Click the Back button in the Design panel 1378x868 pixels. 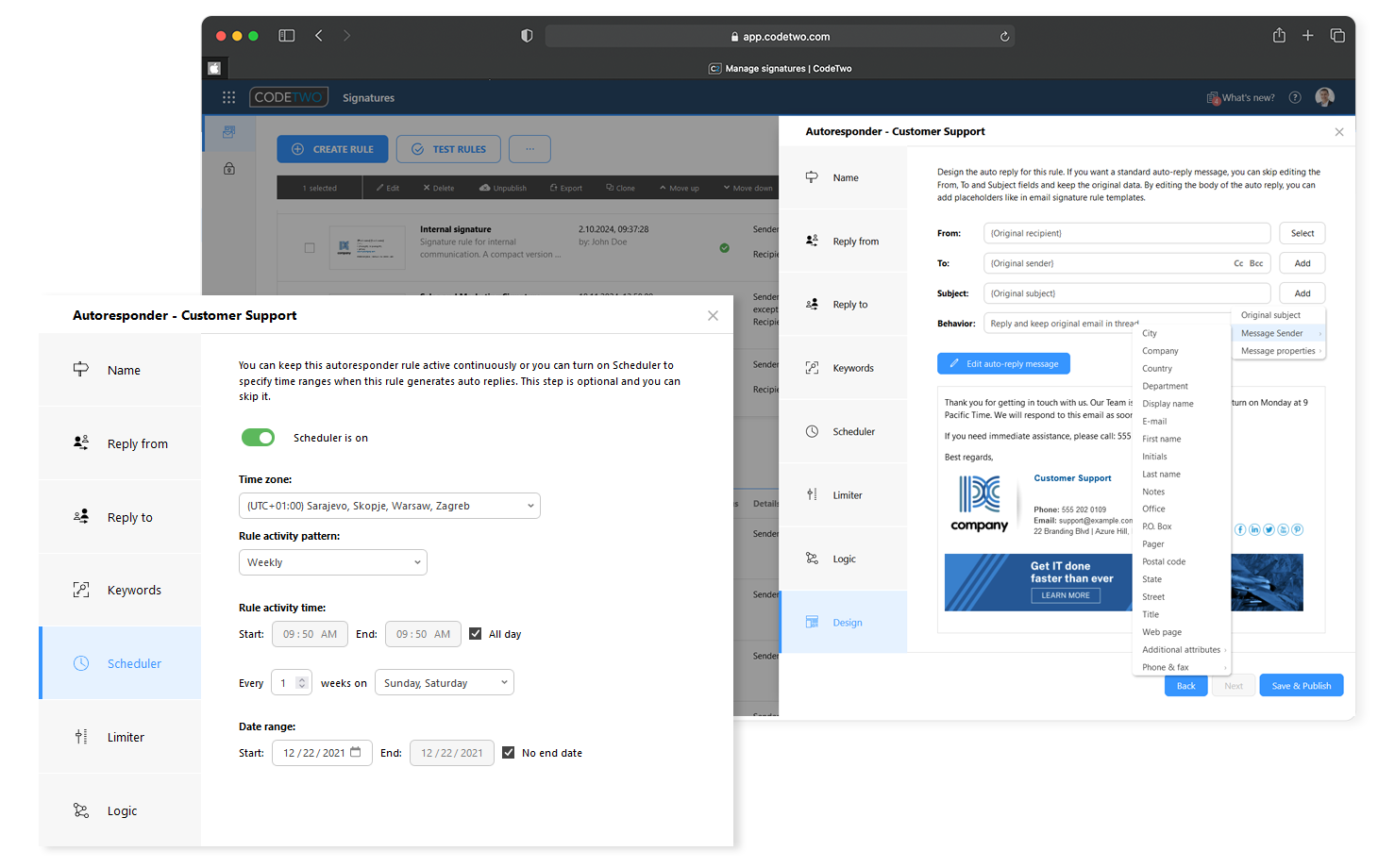1185,686
